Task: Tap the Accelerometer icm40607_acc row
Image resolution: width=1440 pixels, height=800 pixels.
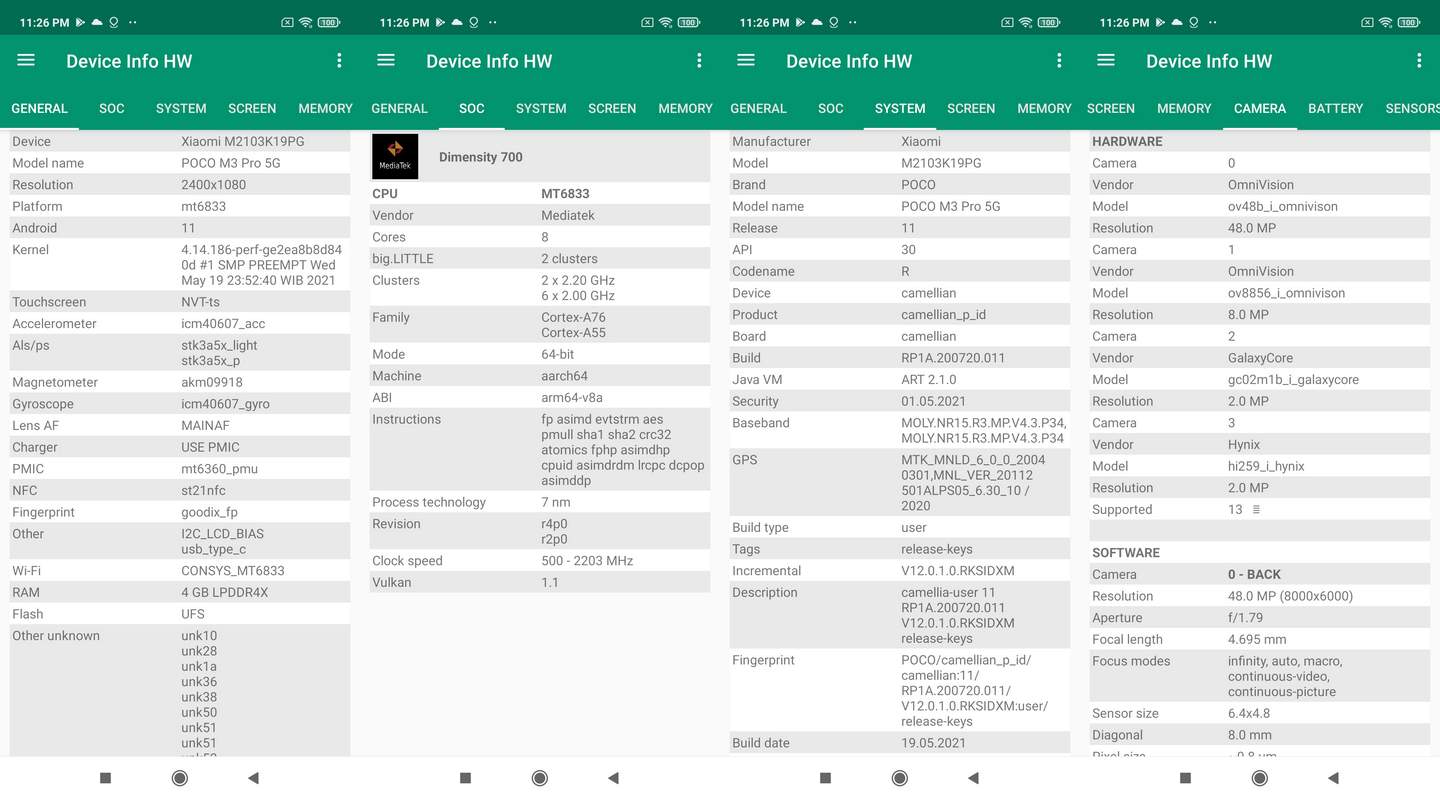Action: pos(180,324)
